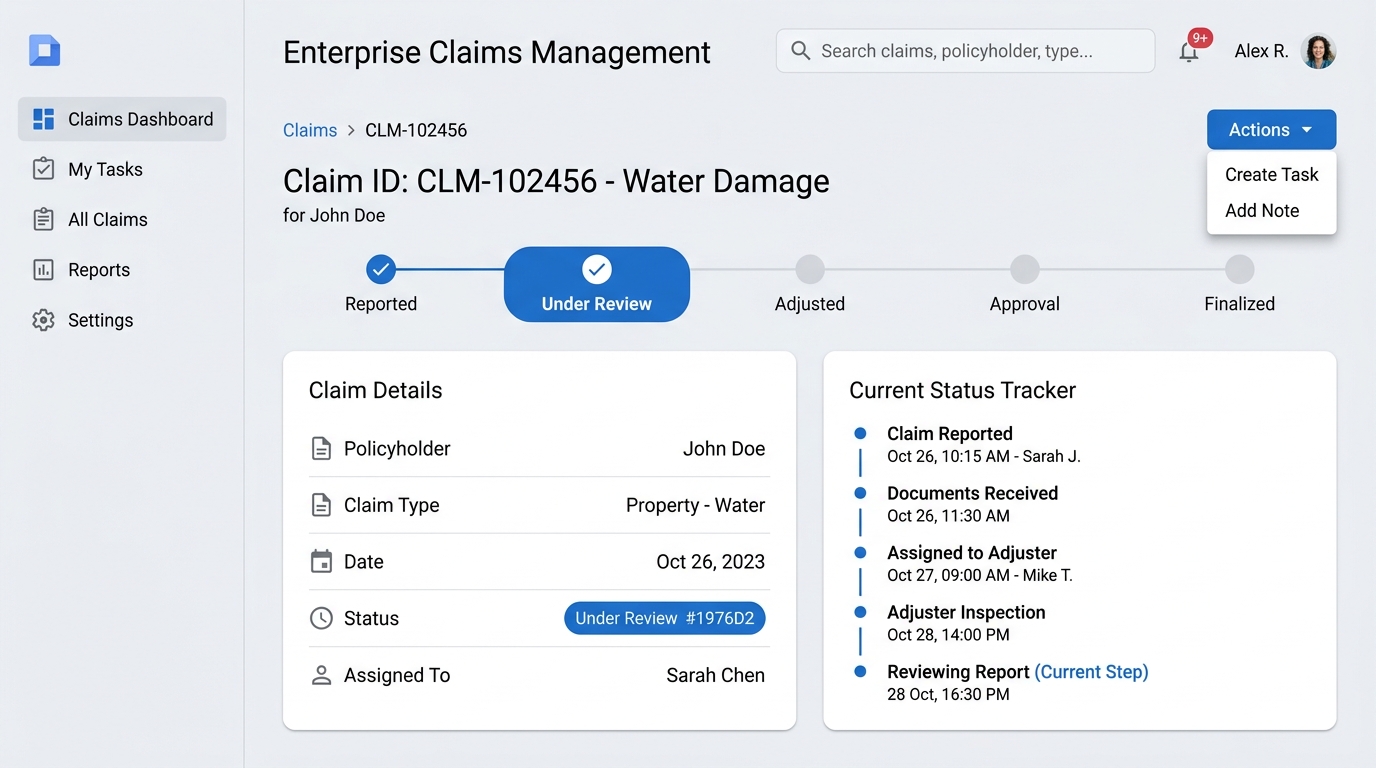Click '28 Oct, 16:30 PM' timestamp
This screenshot has width=1376, height=768.
coord(948,694)
